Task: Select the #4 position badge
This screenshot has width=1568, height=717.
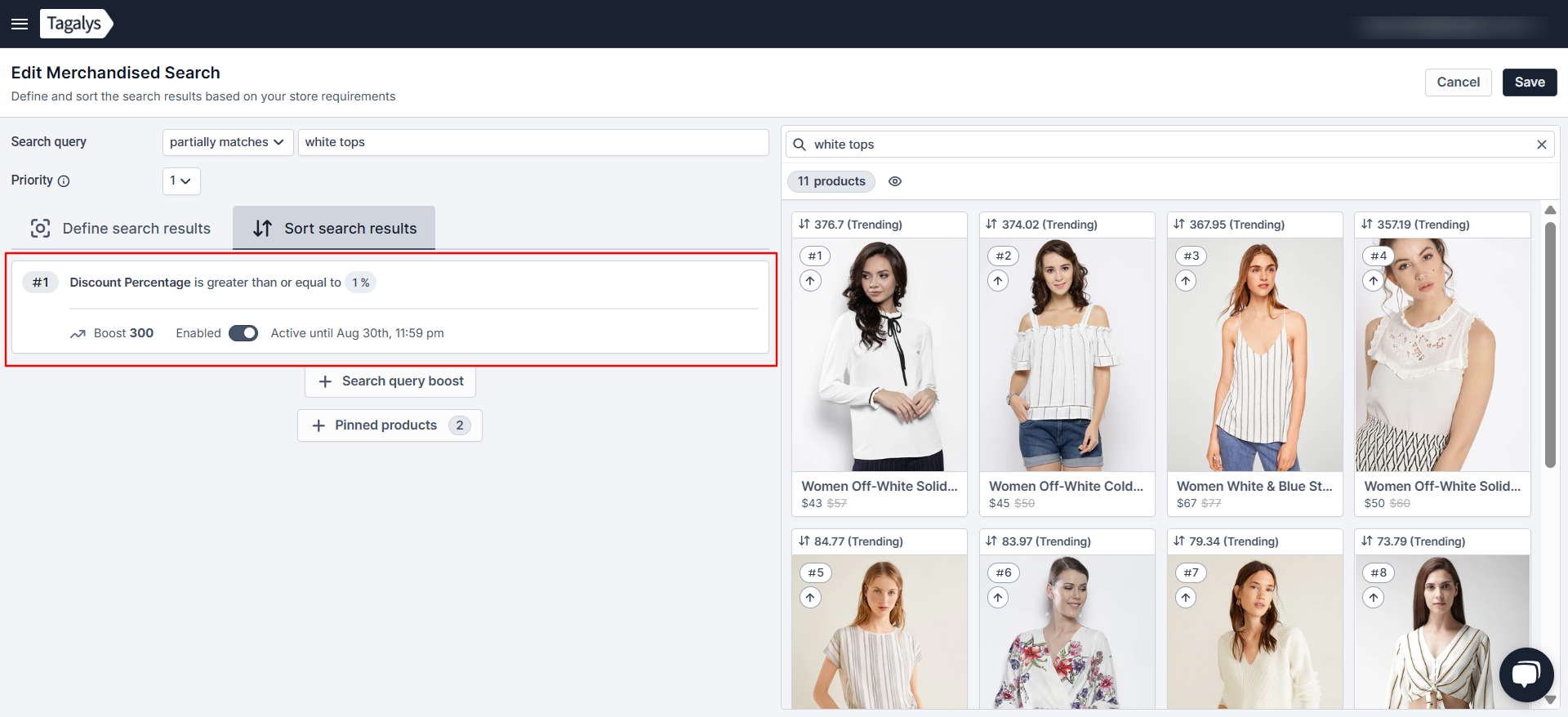Action: coord(1379,256)
